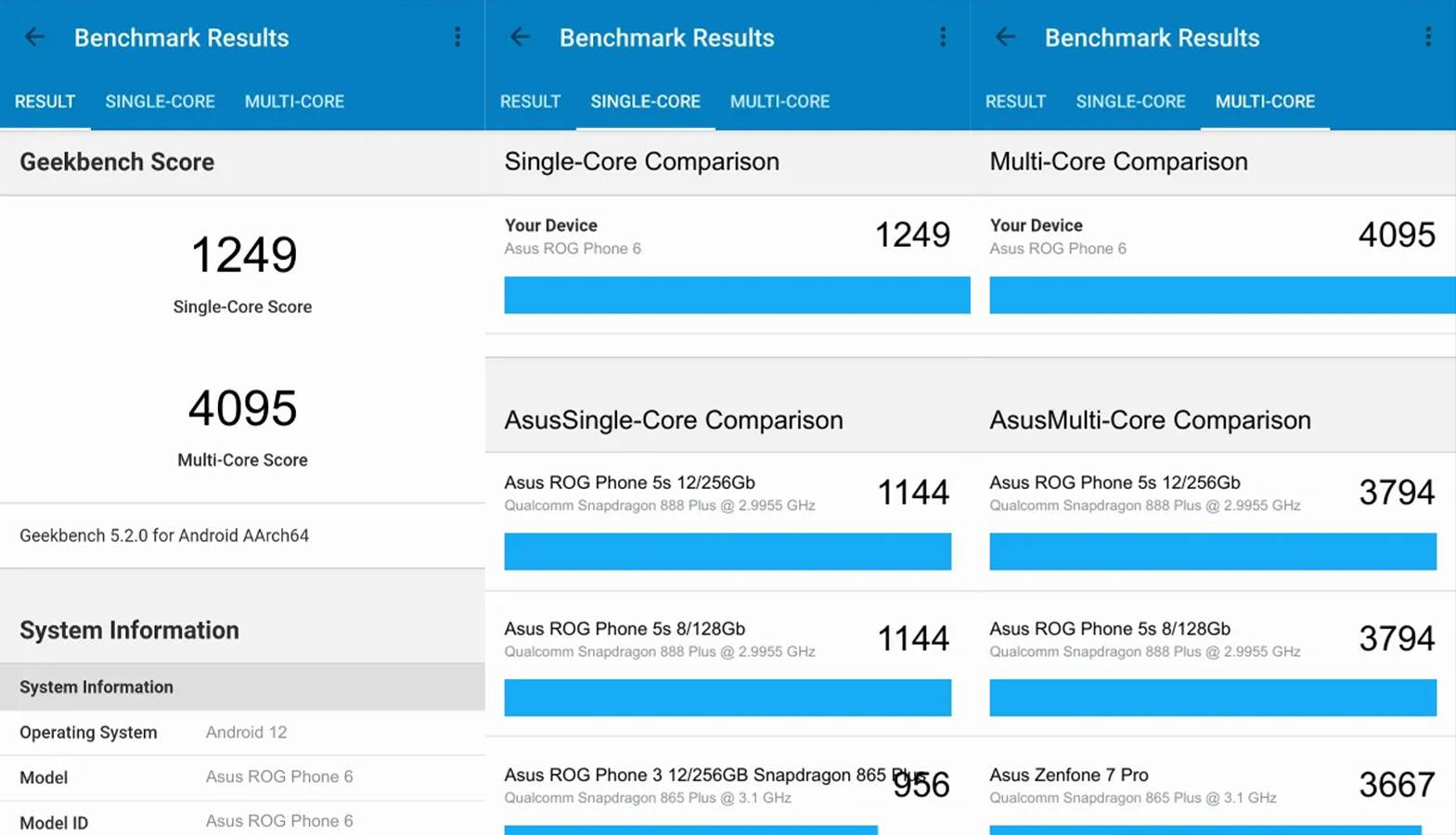
Task: Click the 4095 Multi-Core Score value
Action: 242,408
